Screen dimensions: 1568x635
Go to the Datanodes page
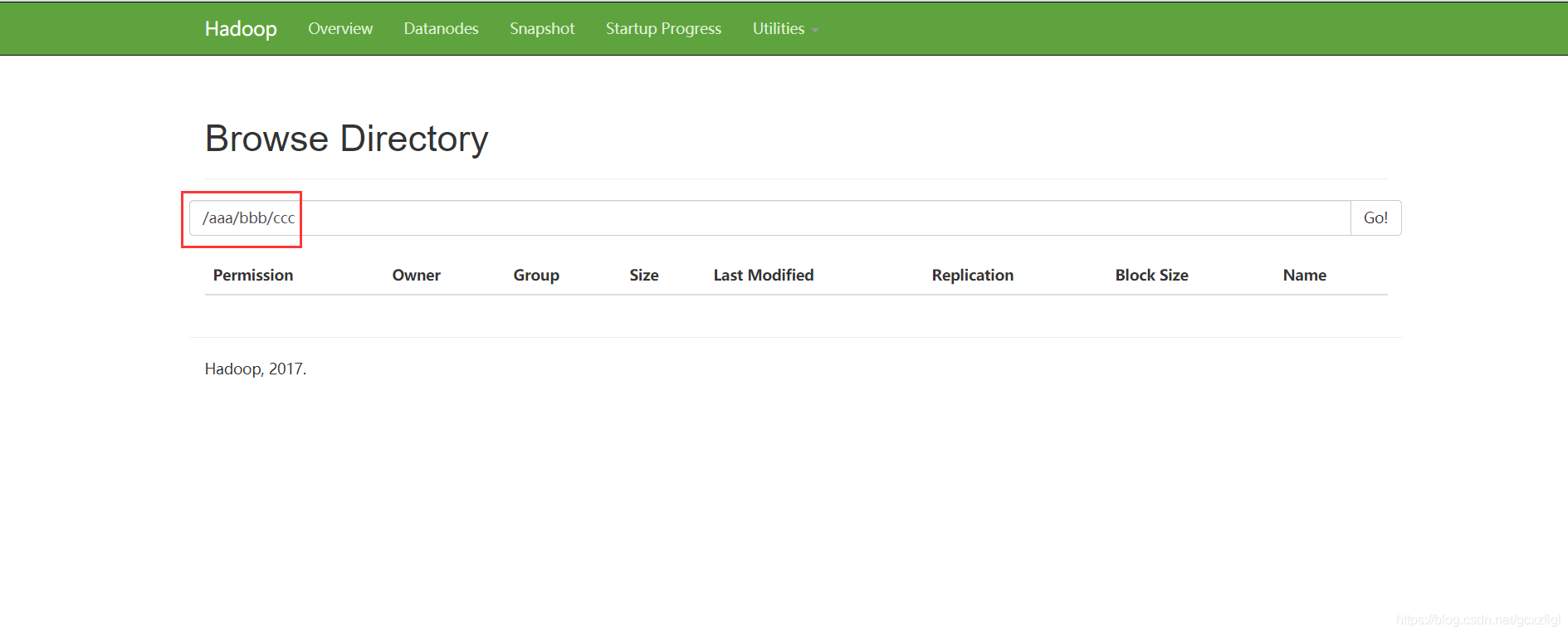[x=441, y=29]
